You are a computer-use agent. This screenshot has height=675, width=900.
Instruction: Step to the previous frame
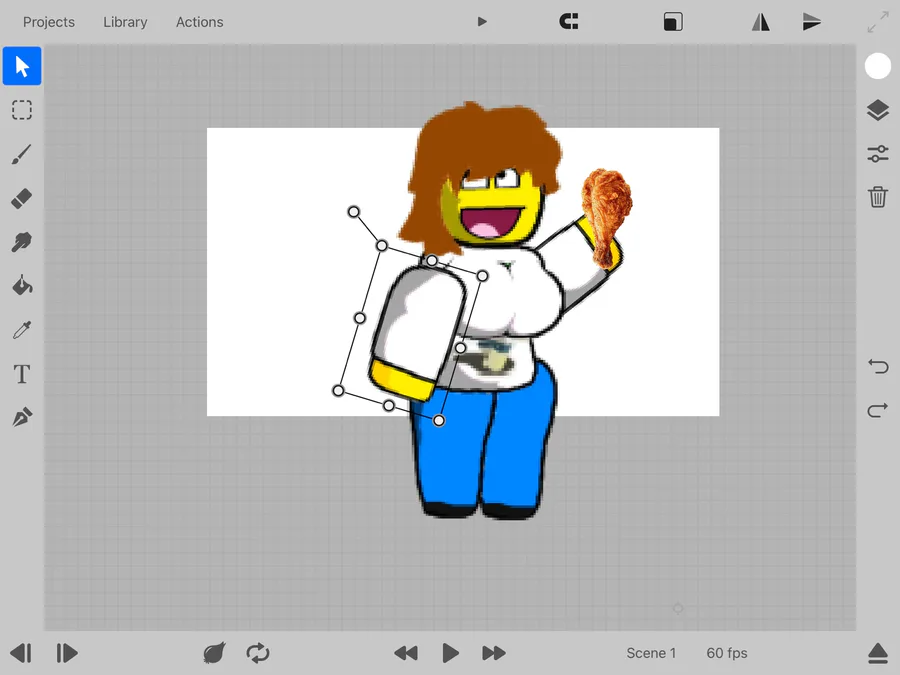(x=21, y=653)
